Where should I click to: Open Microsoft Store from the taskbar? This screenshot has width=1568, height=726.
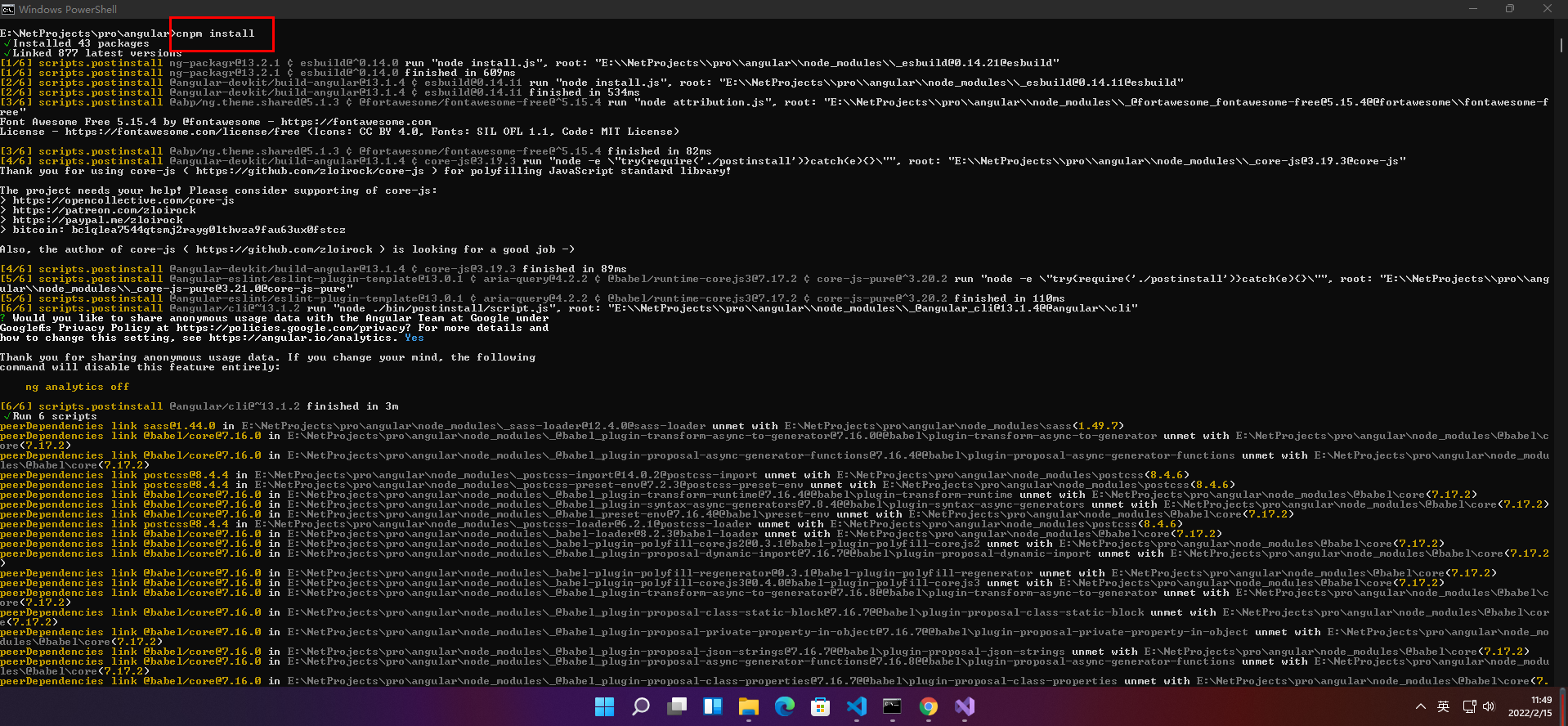coord(821,706)
